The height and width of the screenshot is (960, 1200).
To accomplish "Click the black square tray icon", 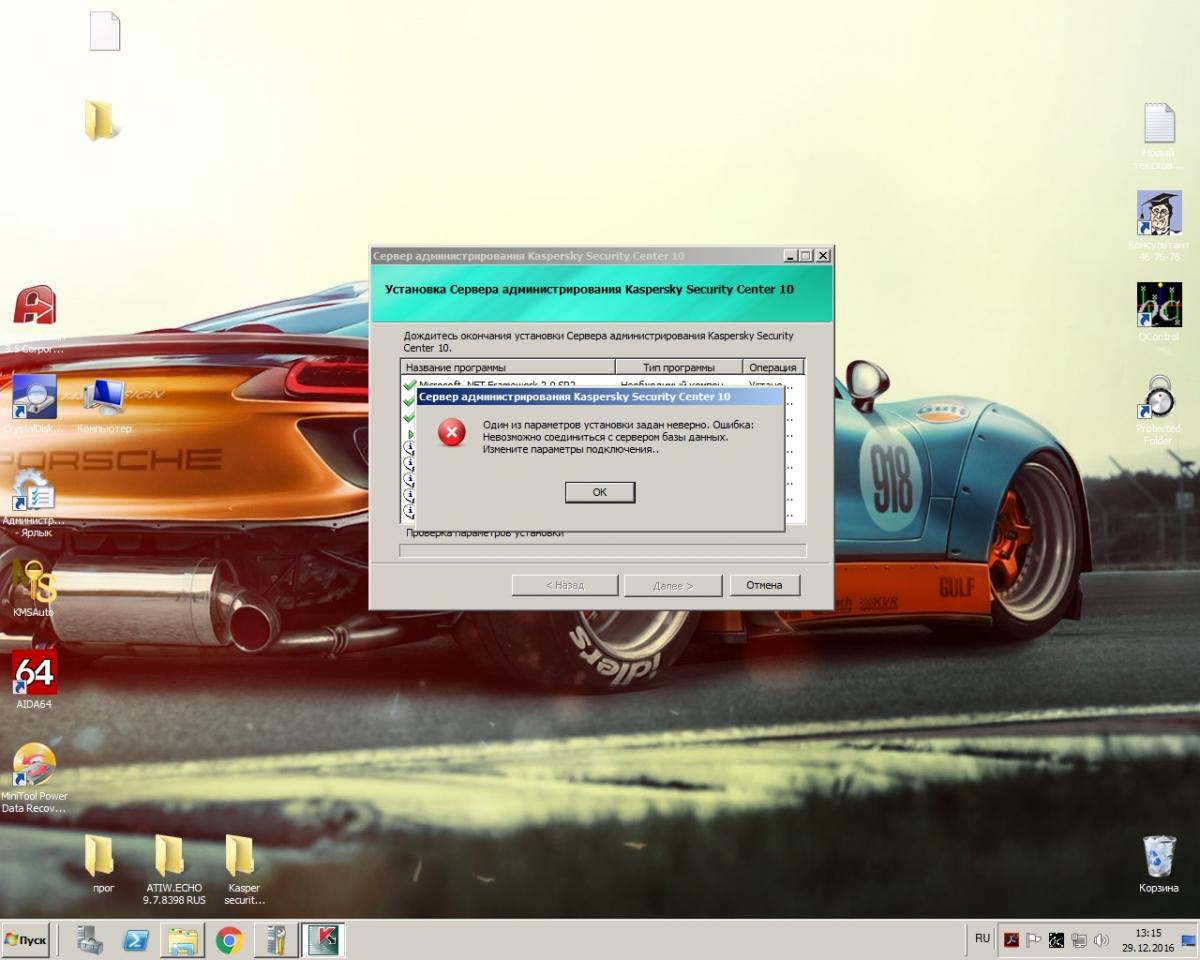I will [1056, 940].
